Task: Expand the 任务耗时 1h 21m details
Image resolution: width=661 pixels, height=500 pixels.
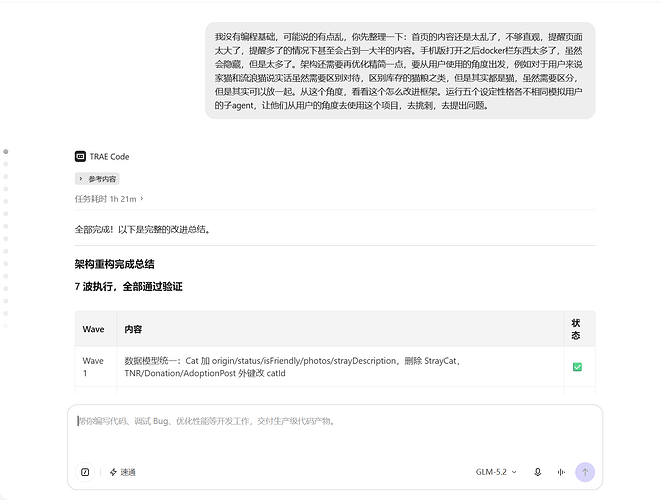Action: [x=109, y=199]
